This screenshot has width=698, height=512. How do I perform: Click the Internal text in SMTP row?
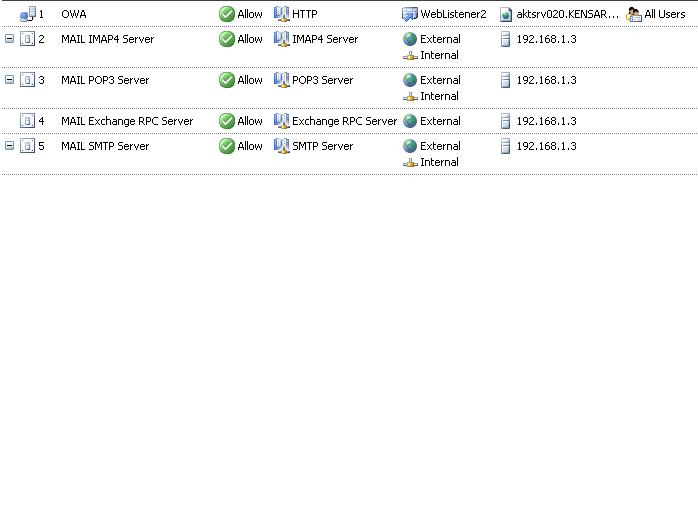point(439,162)
